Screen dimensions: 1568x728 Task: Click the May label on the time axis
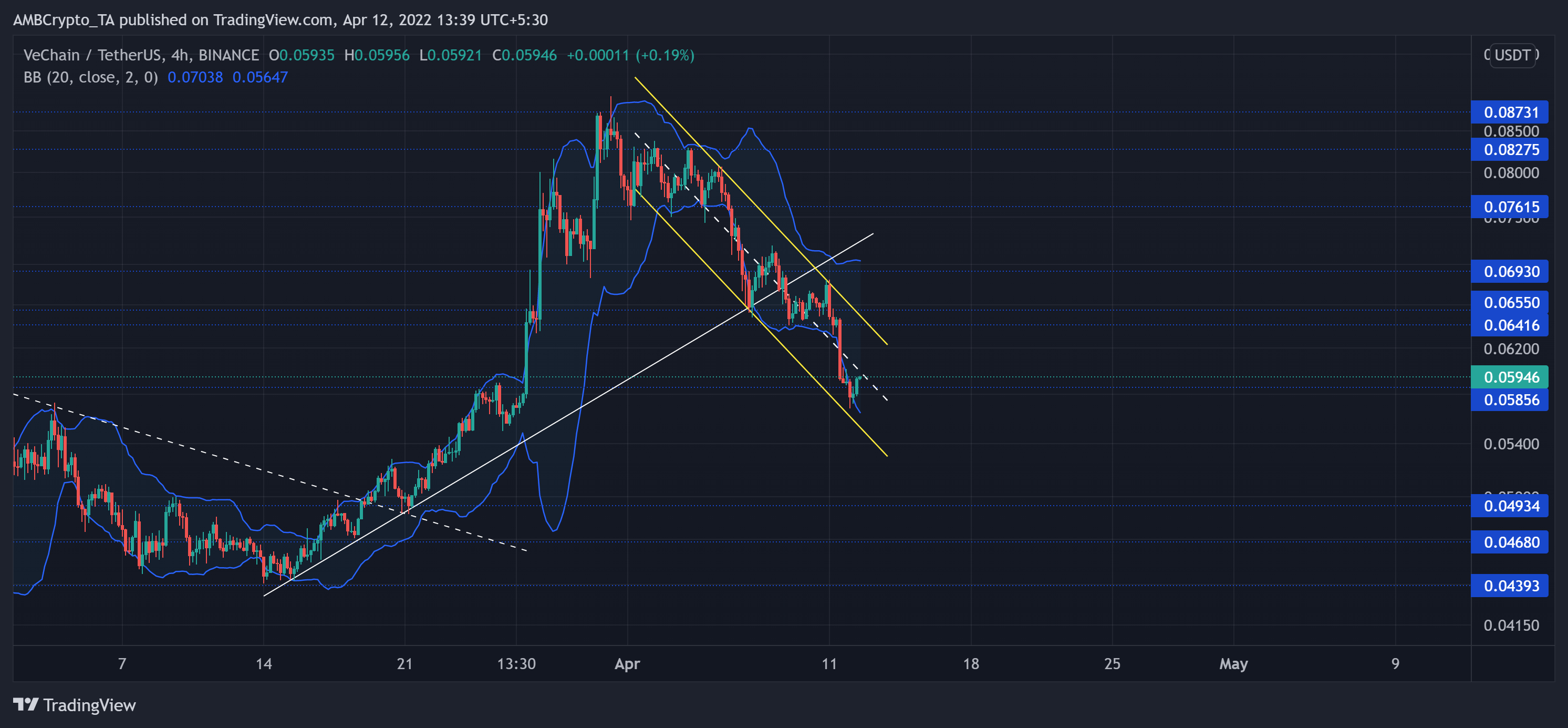[1235, 664]
